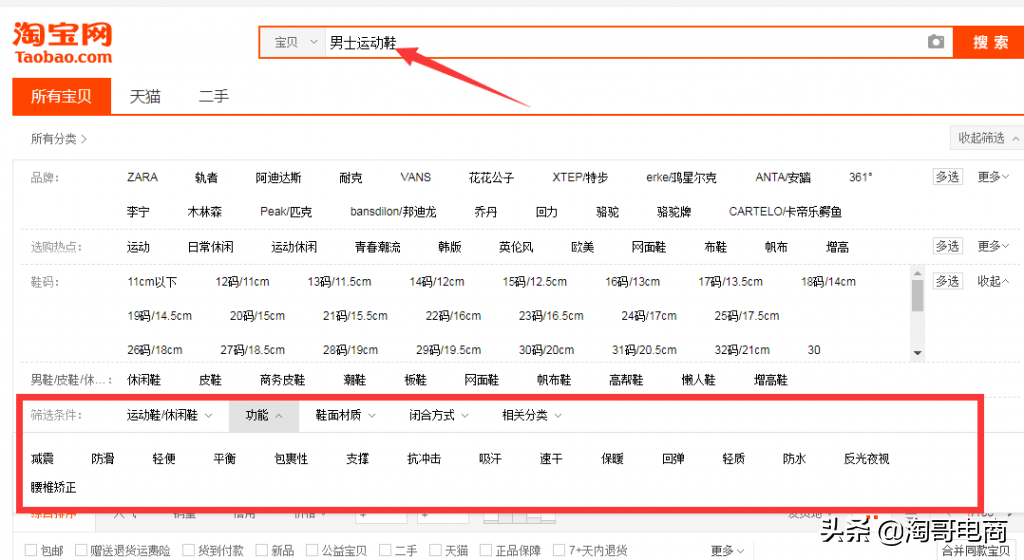1024x560 pixels.
Task: Select category 高帮鞋
Action: pyautogui.click(x=626, y=380)
